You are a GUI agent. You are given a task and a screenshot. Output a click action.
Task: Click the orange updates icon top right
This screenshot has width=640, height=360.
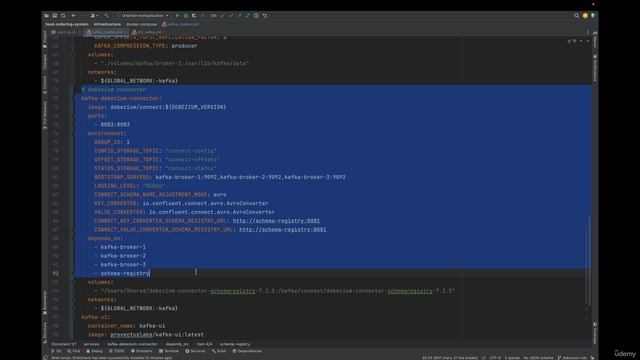click(585, 16)
